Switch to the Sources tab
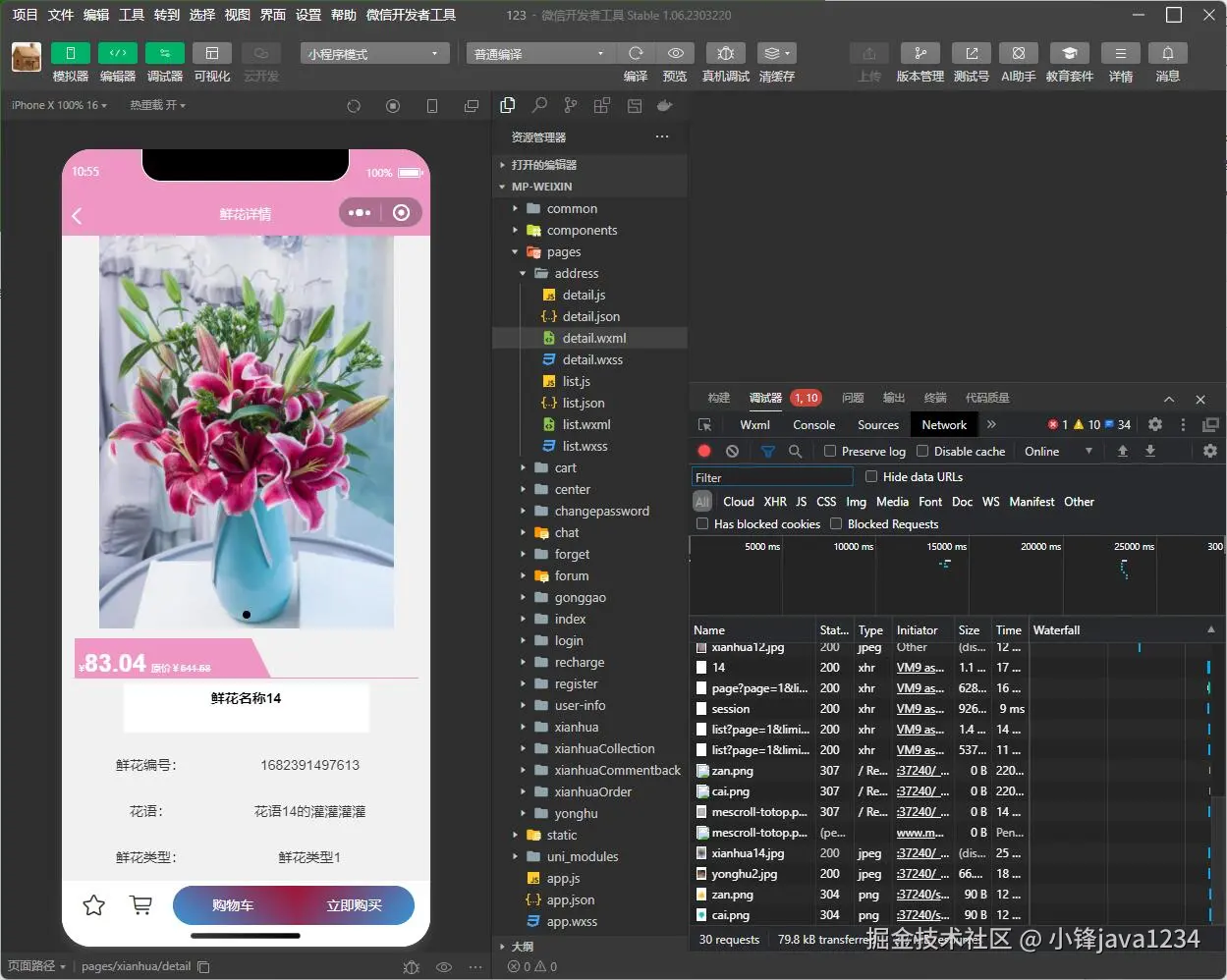 [877, 424]
